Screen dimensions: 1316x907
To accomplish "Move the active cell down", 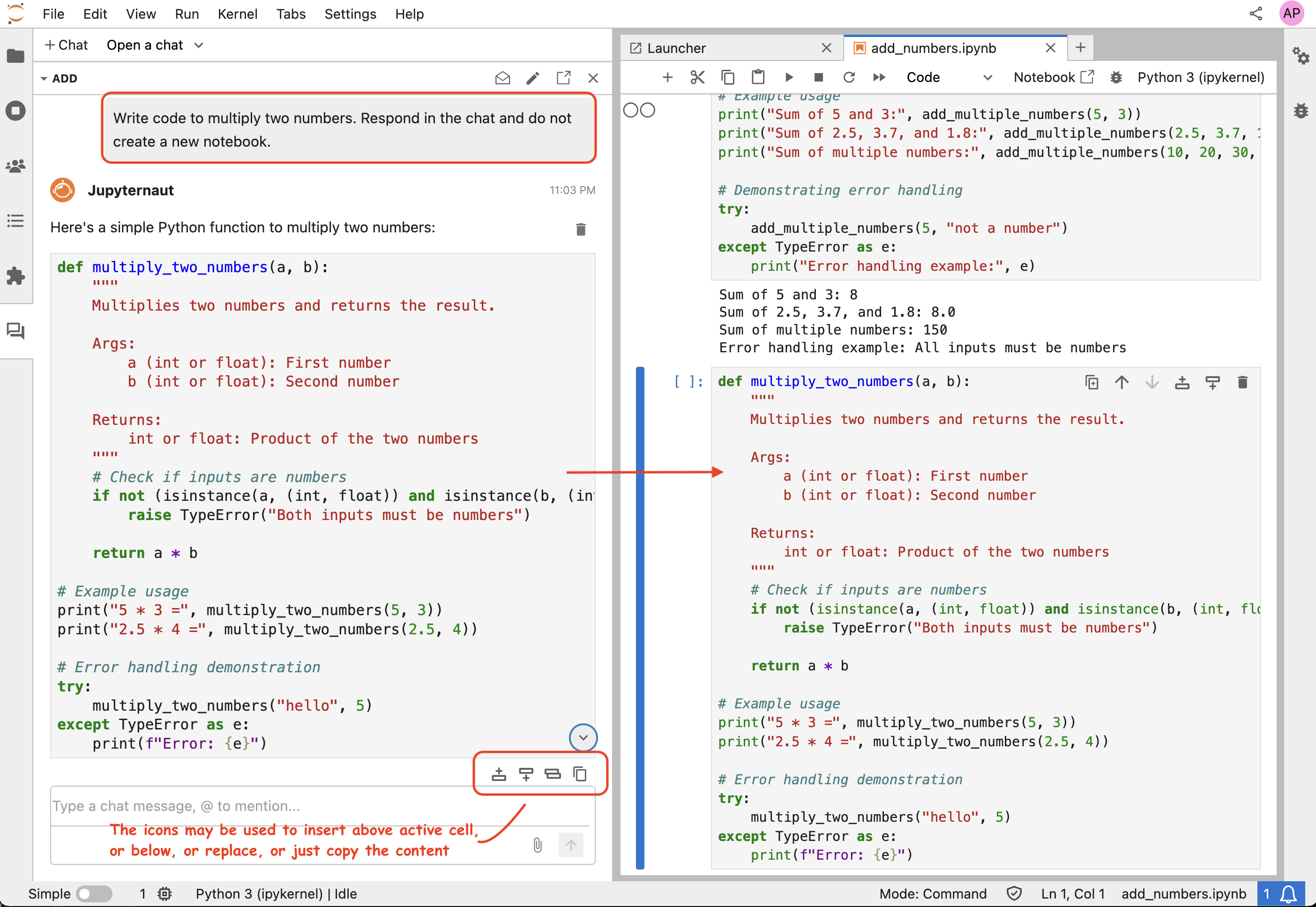I will click(1152, 382).
